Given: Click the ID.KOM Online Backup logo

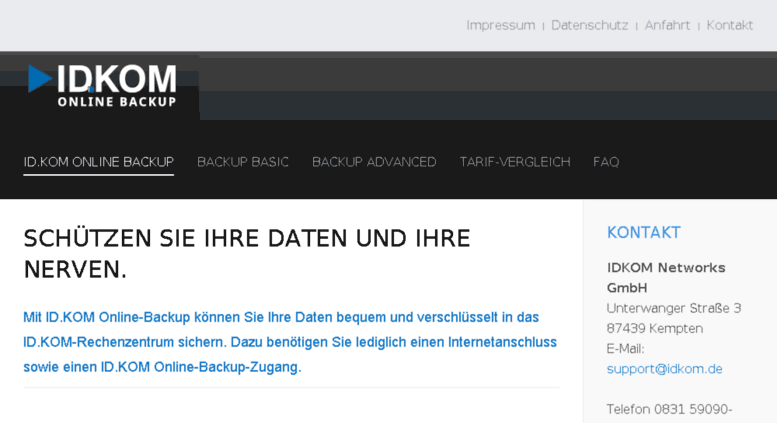Looking at the screenshot, I should [x=102, y=85].
